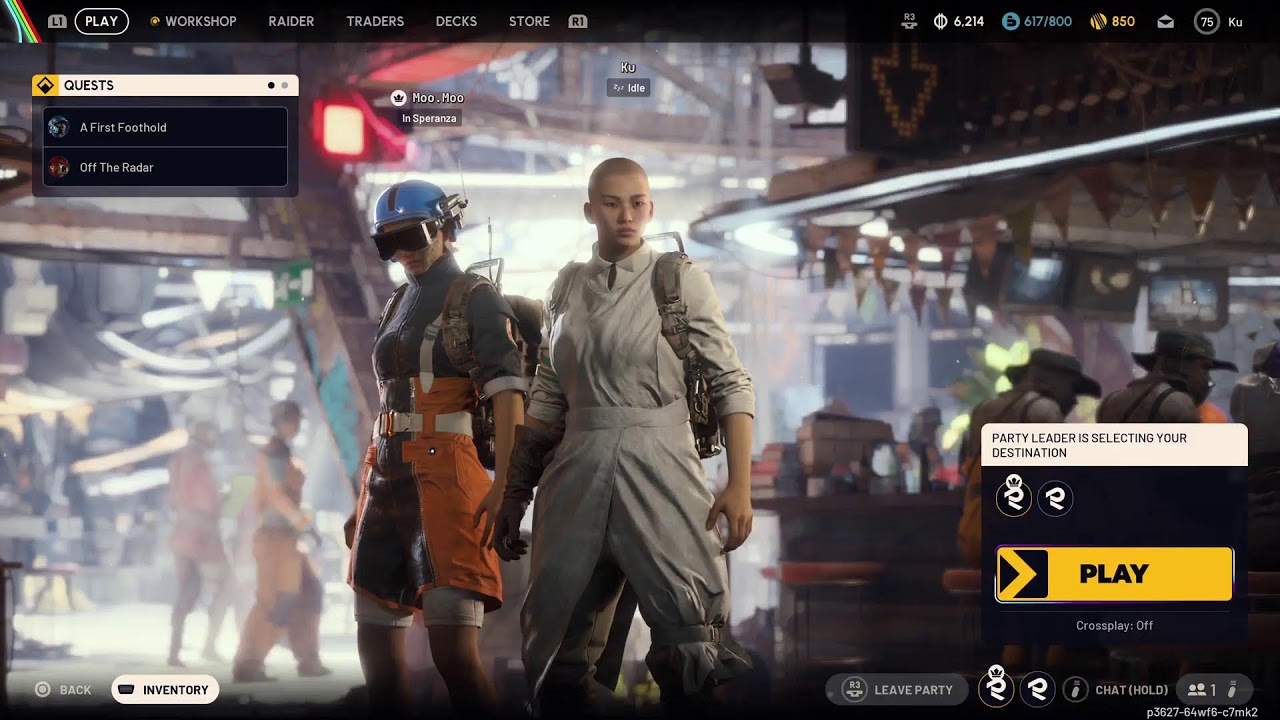Screen dimensions: 1280x720
Task: Open the A First Foothold quest
Action: click(166, 127)
